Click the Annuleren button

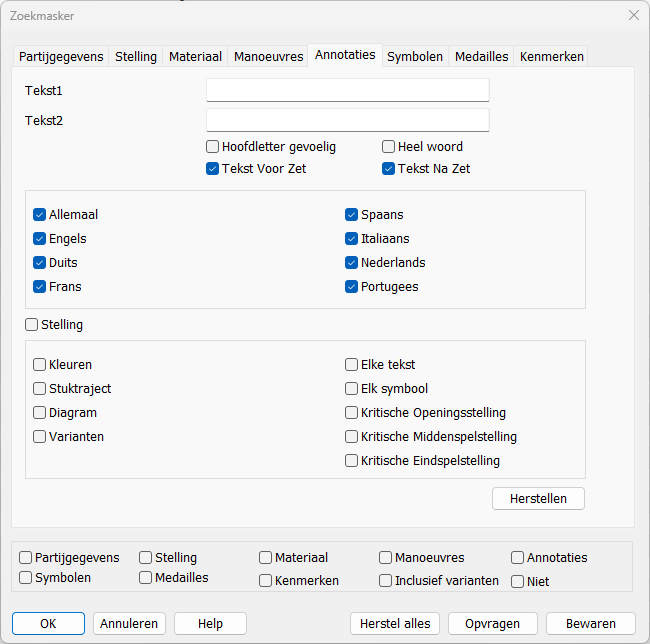click(x=129, y=623)
